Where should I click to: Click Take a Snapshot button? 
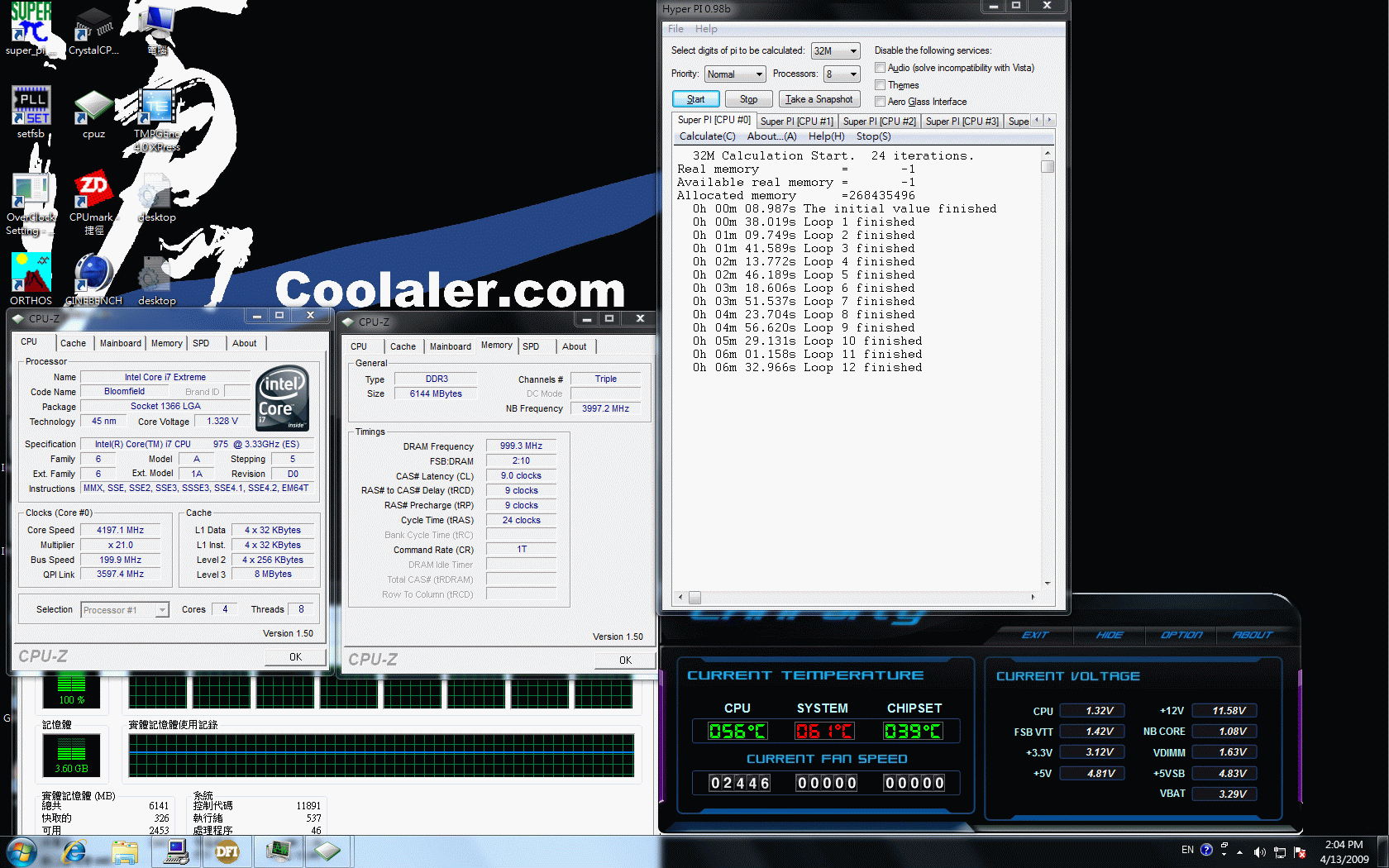pyautogui.click(x=819, y=99)
